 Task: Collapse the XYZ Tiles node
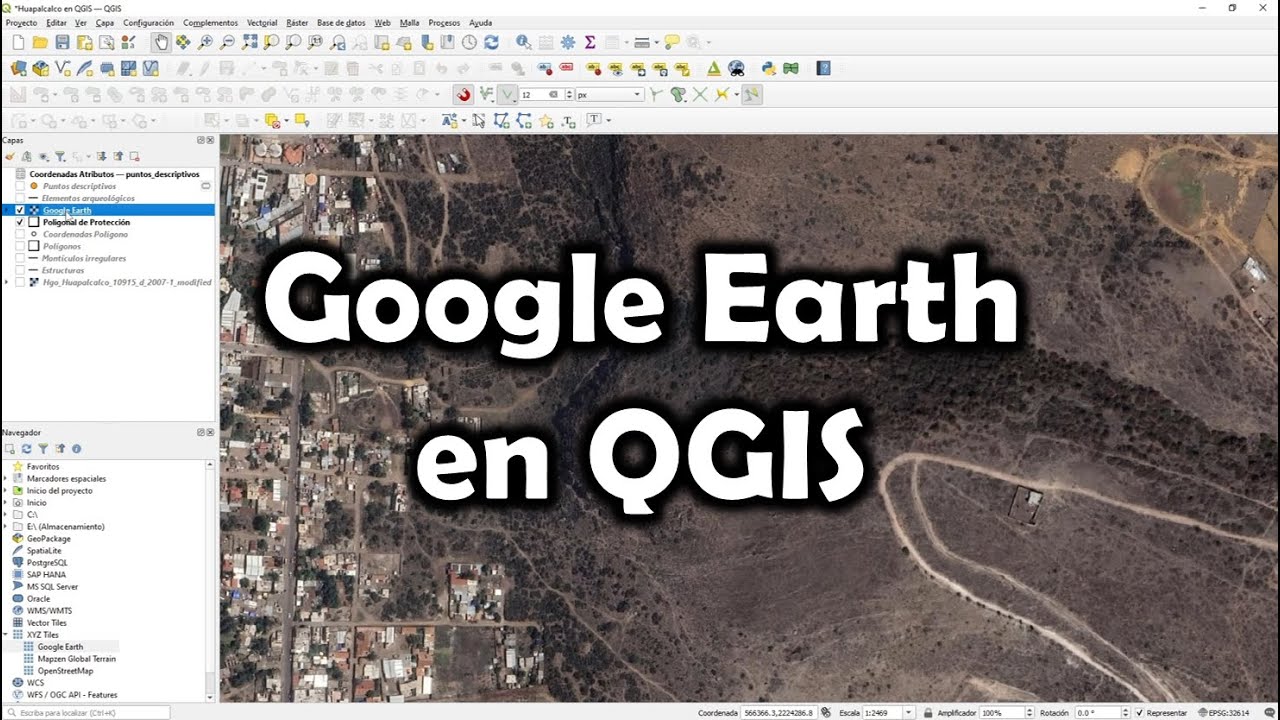click(x=6, y=635)
